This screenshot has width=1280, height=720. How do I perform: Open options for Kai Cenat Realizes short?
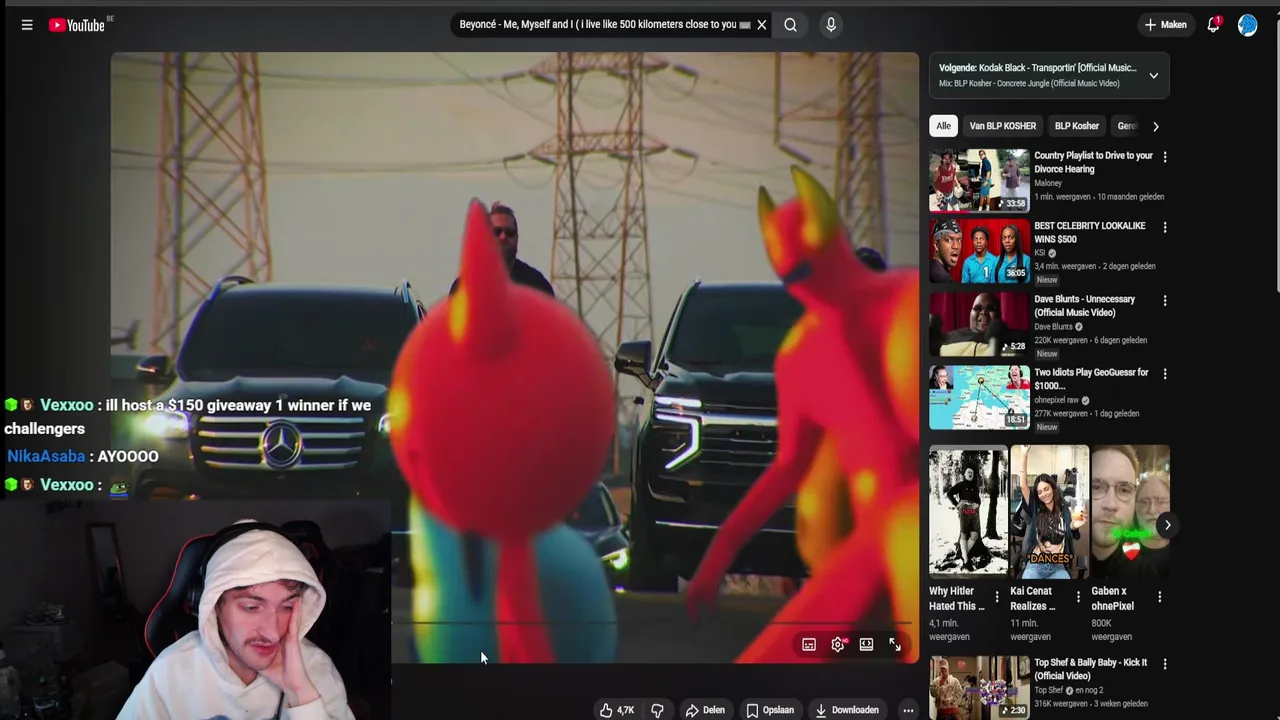point(1077,597)
